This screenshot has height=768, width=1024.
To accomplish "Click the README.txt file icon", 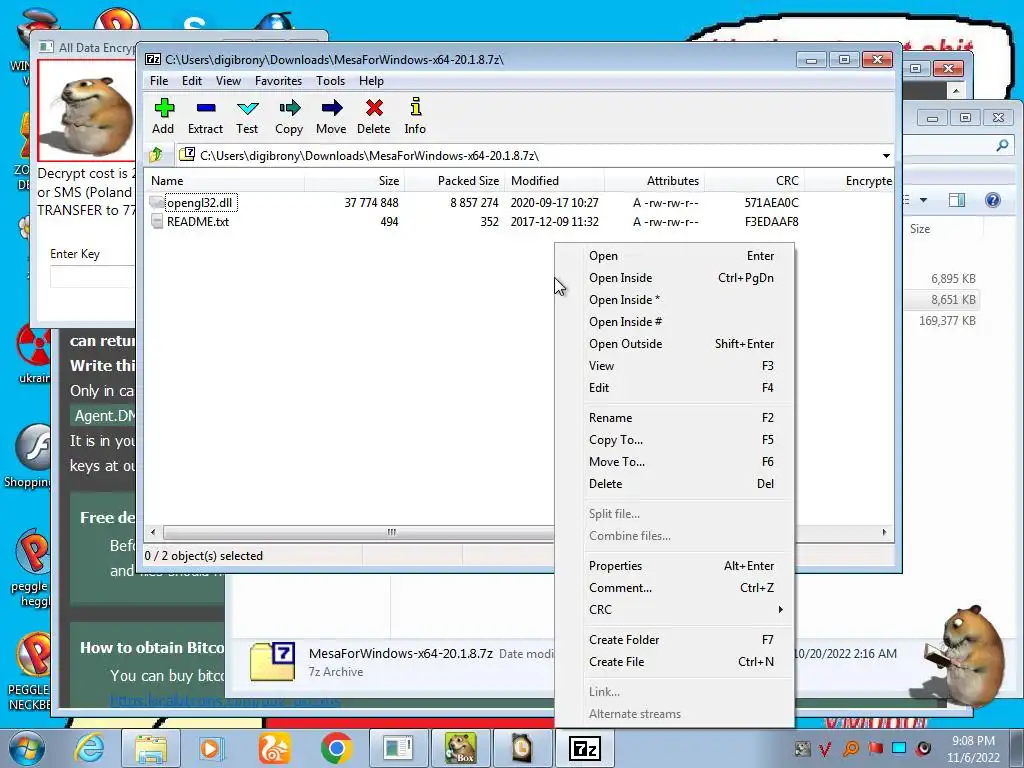I will [157, 221].
